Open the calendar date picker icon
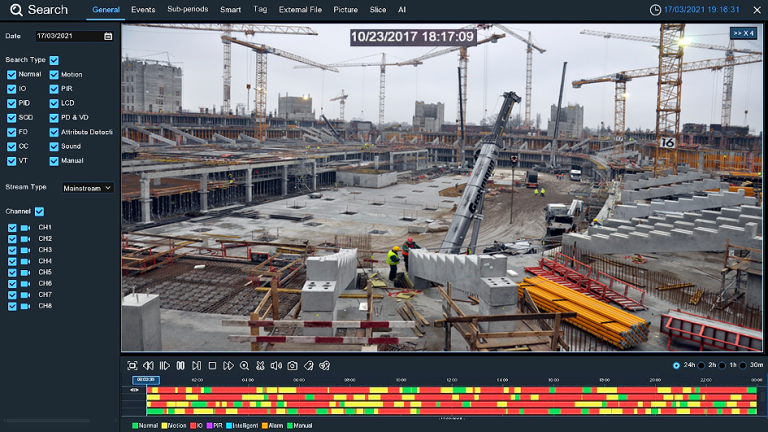This screenshot has width=768, height=432. (108, 36)
